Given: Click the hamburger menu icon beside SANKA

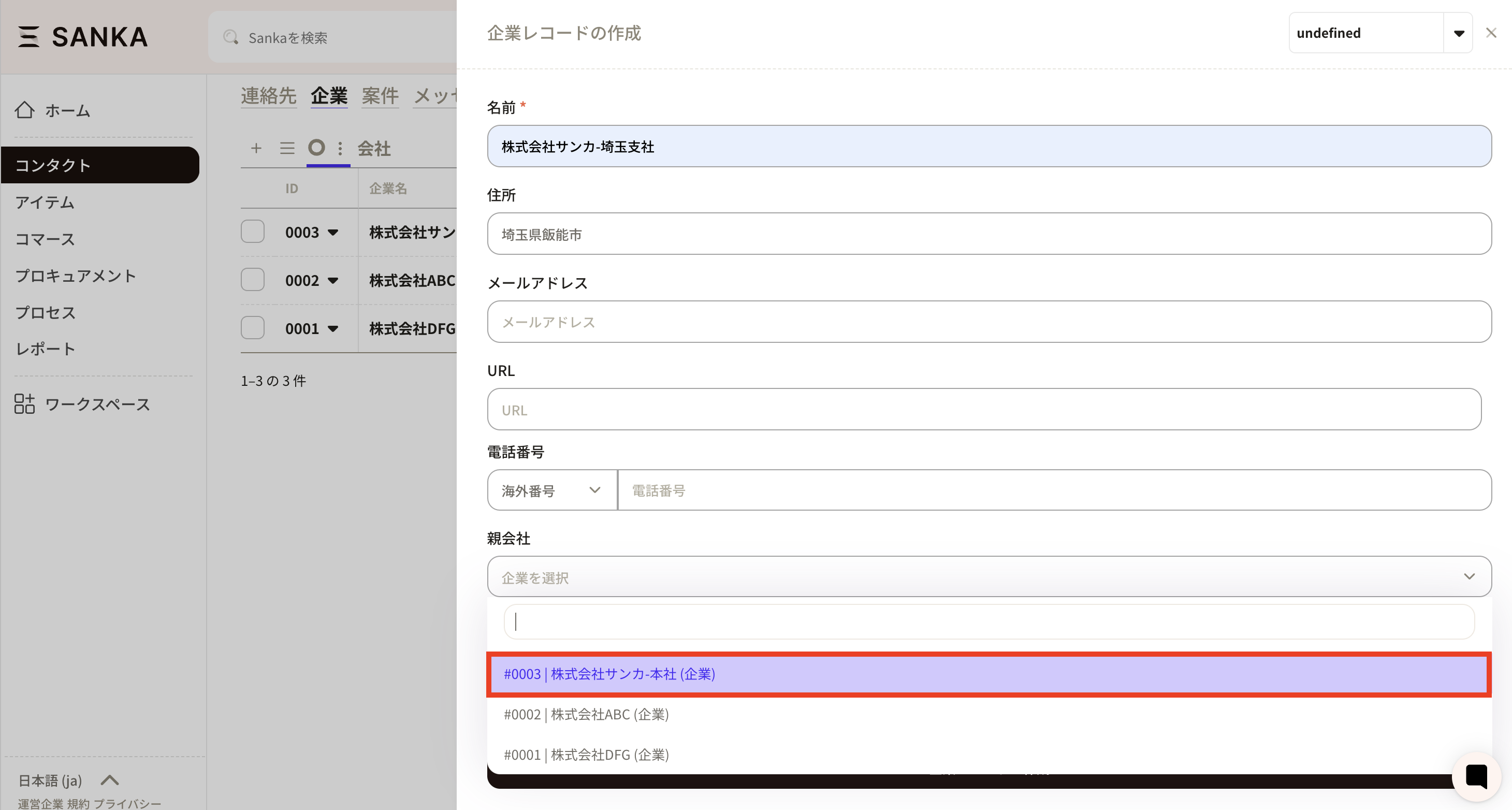Looking at the screenshot, I should click(x=28, y=36).
